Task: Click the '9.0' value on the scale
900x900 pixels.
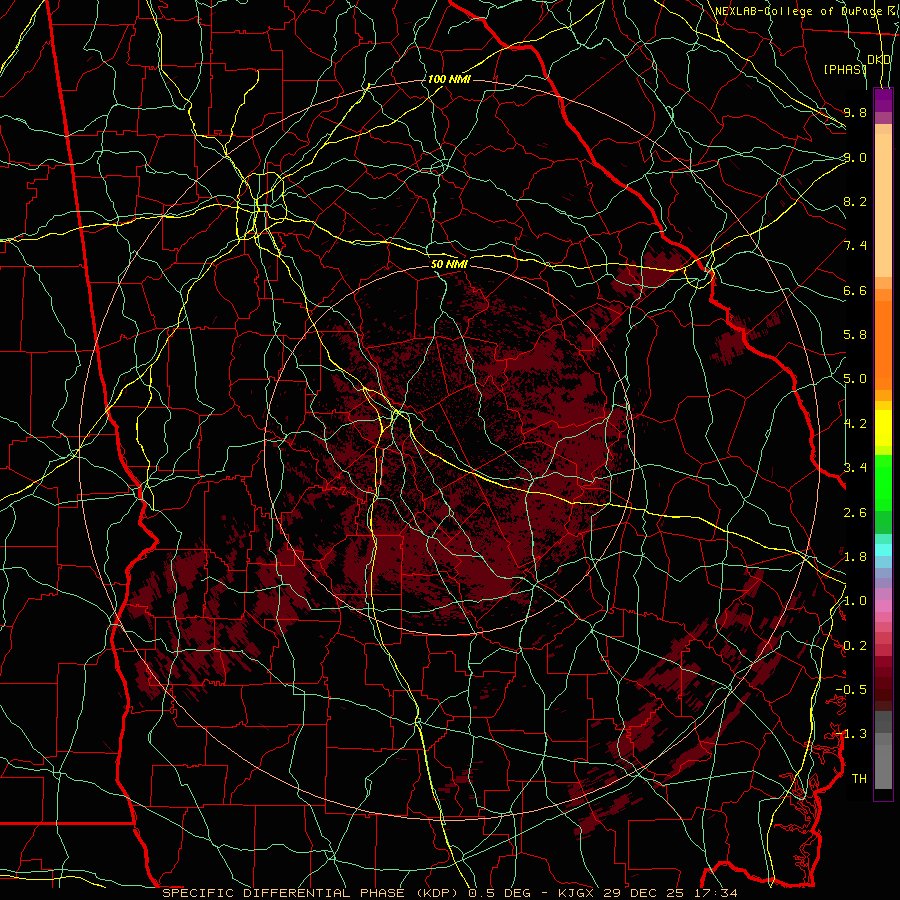Action: [855, 157]
